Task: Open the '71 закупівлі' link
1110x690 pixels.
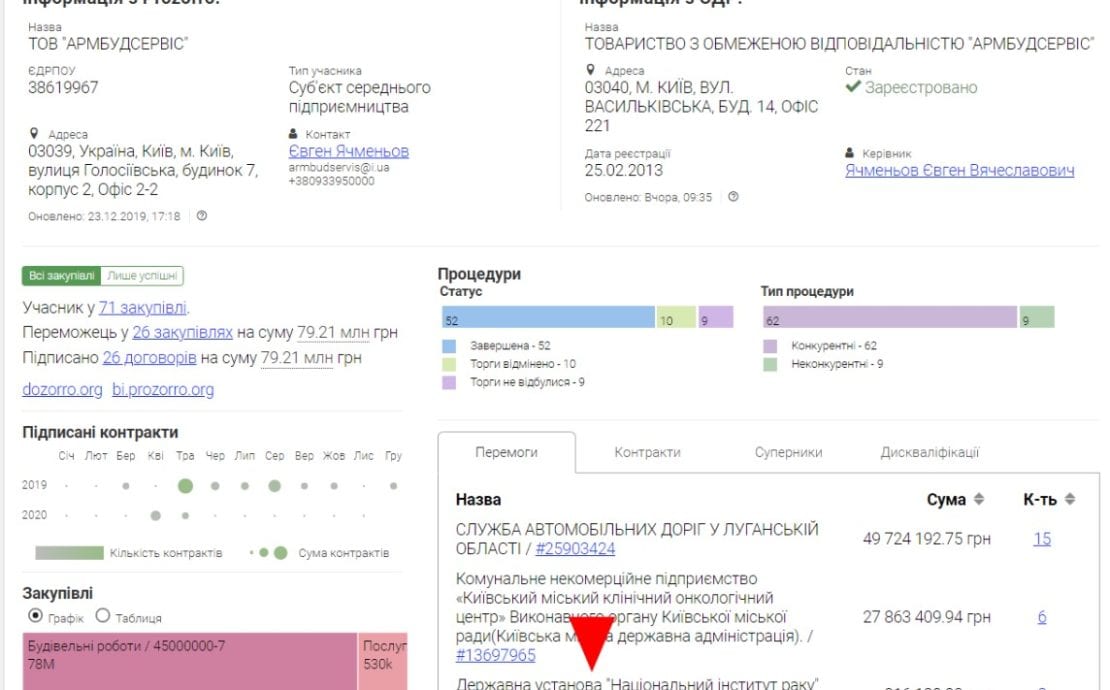Action: coord(142,308)
